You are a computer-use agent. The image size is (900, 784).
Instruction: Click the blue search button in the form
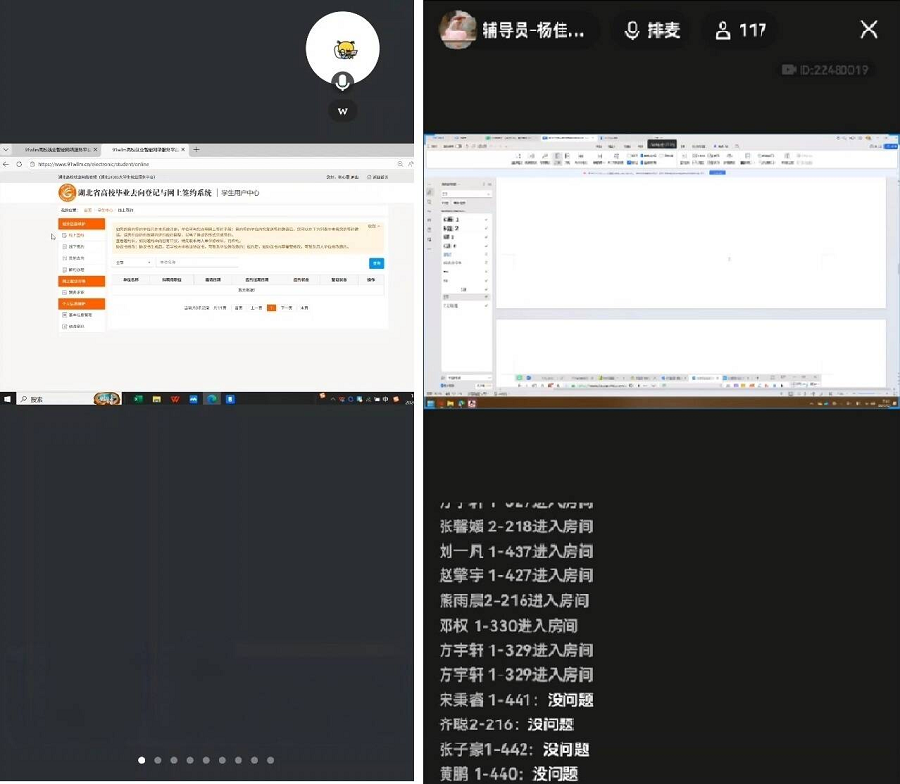pos(376,263)
